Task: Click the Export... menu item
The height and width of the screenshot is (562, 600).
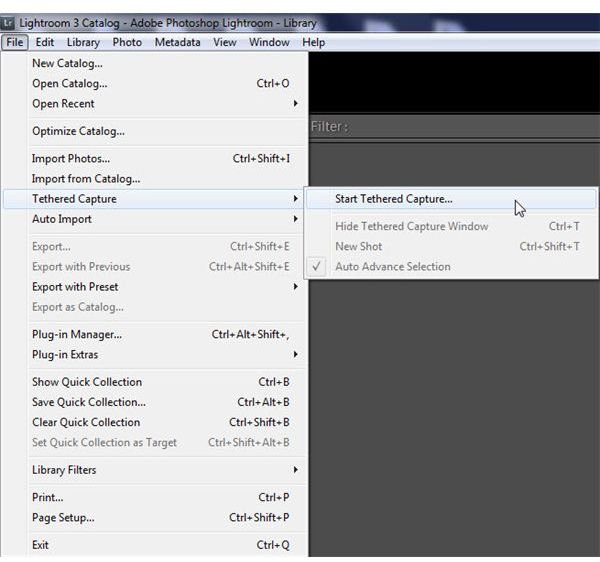Action: 155,246
